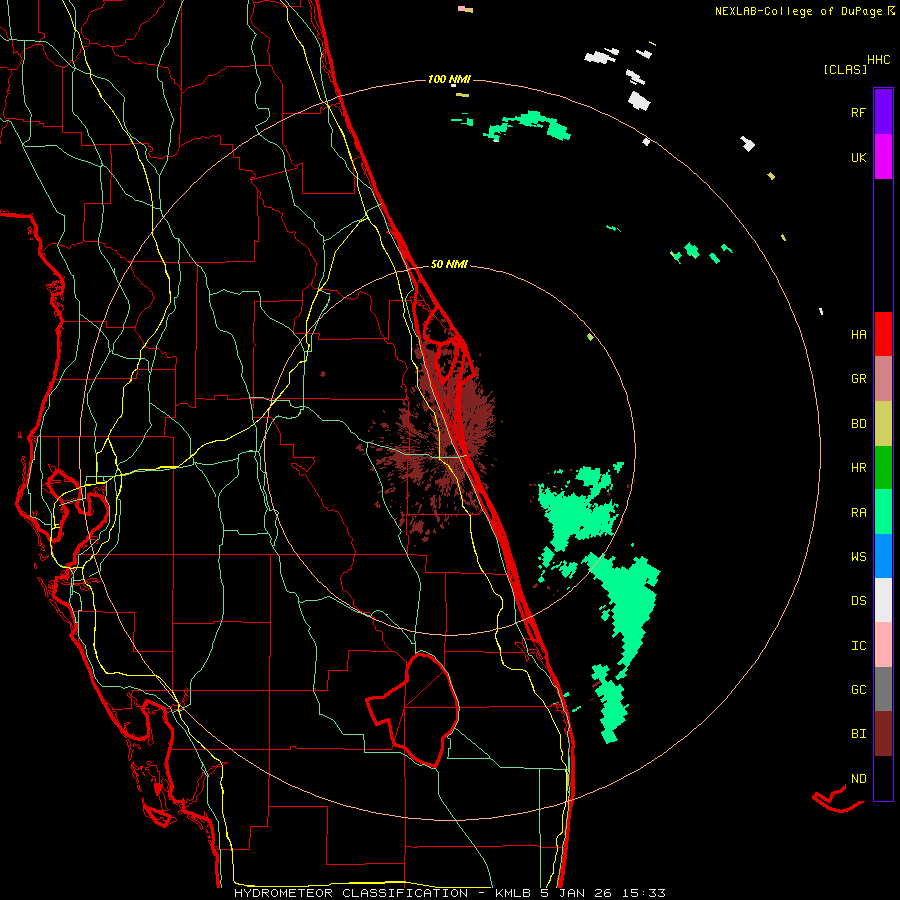Click the 100 NMI range ring label
This screenshot has height=900, width=900.
coord(449,79)
